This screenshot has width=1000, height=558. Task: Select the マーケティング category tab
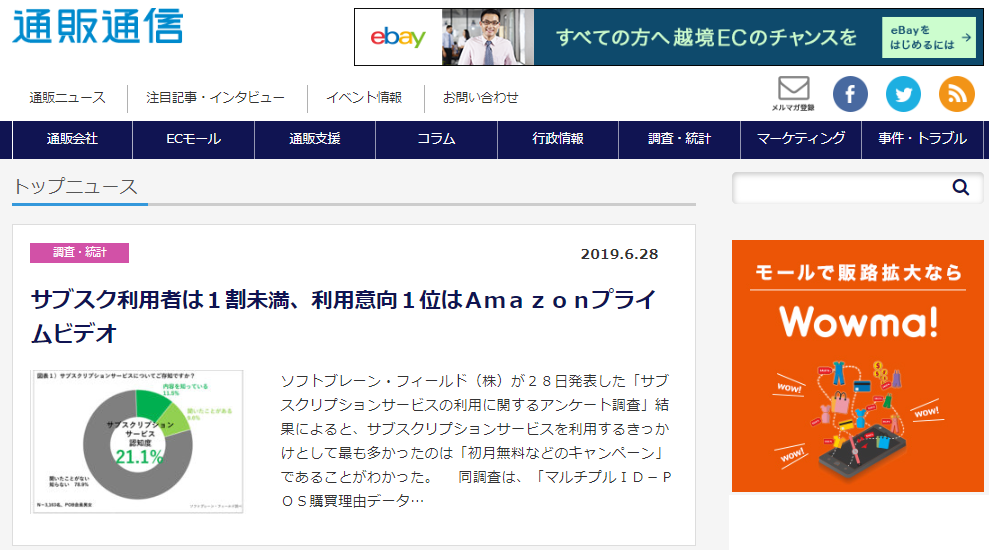[x=800, y=139]
